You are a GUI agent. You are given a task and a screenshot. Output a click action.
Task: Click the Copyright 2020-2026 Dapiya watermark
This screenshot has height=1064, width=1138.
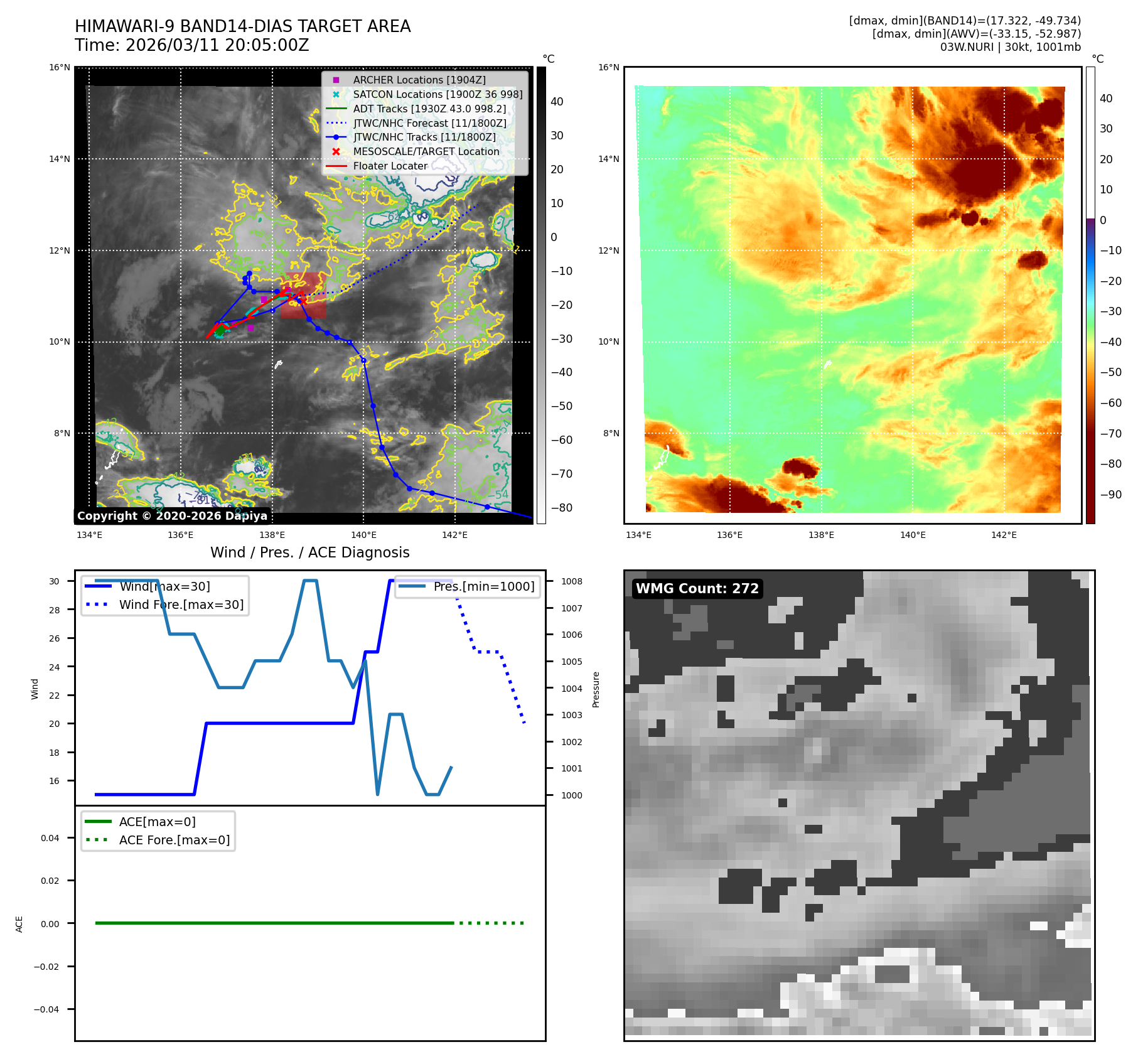(172, 515)
